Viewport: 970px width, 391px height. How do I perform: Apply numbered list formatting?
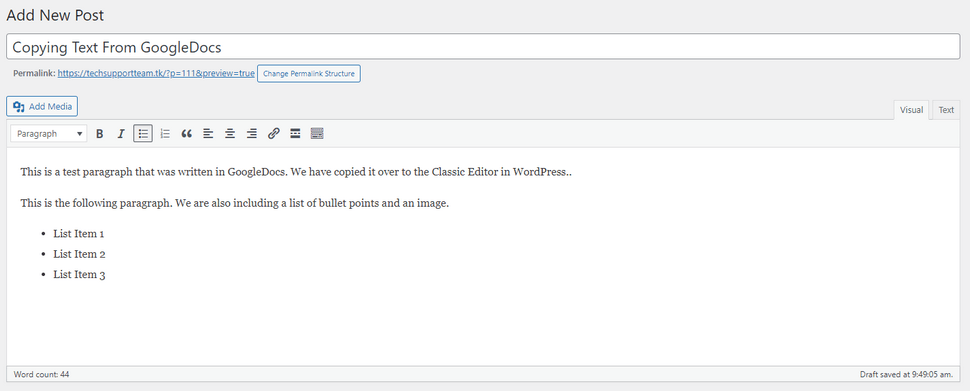[165, 134]
